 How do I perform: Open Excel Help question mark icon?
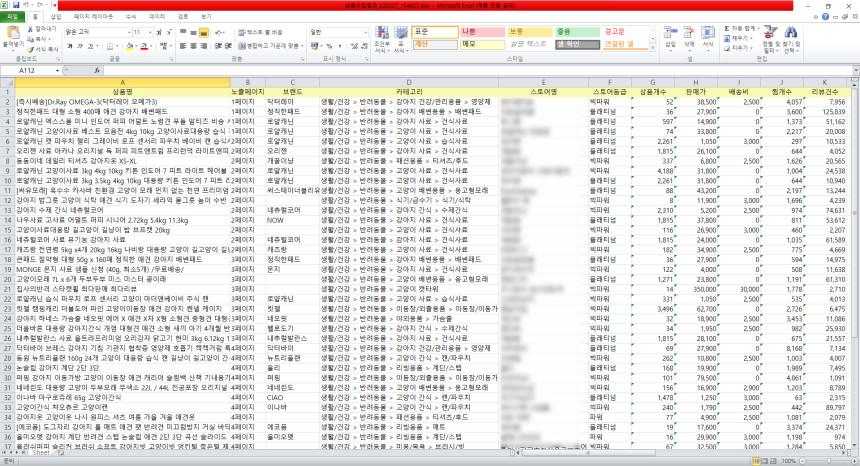point(825,17)
